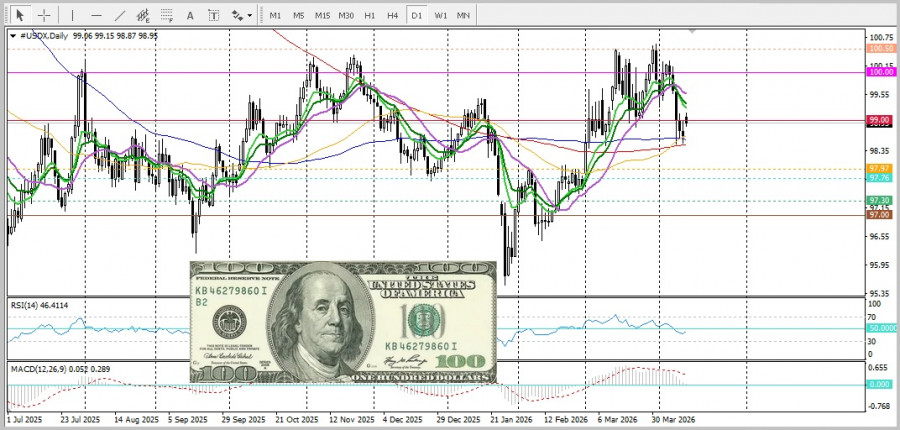Switch to H1 timeframe
Screen dimensions: 900x430
369,16
